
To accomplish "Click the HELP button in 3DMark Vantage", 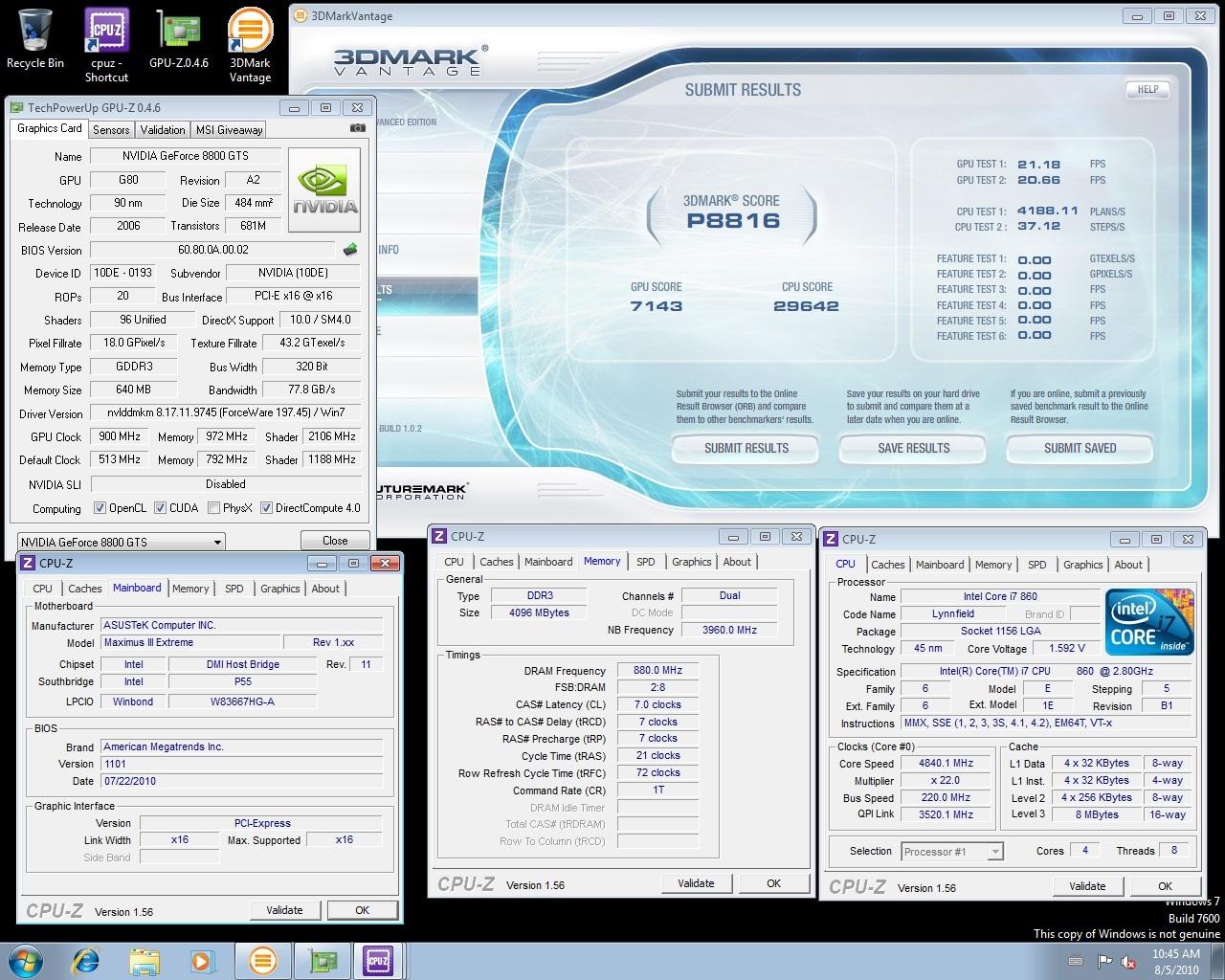I will pos(1147,90).
